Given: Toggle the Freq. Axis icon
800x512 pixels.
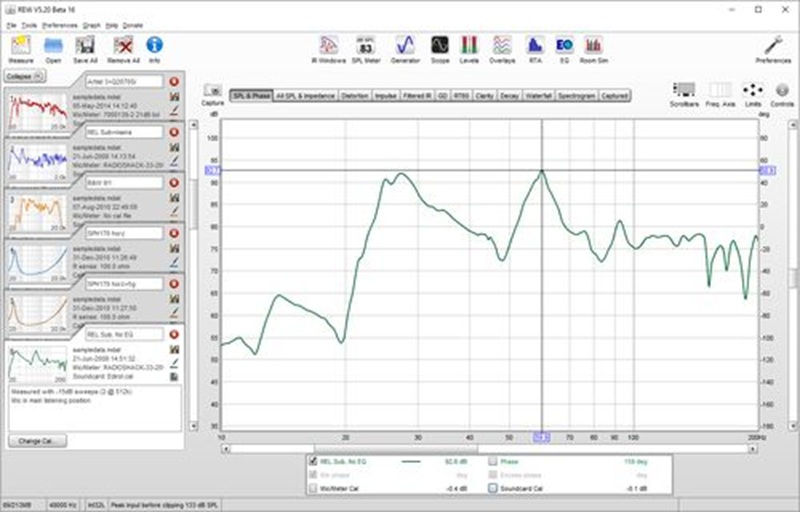Looking at the screenshot, I should click(x=720, y=95).
